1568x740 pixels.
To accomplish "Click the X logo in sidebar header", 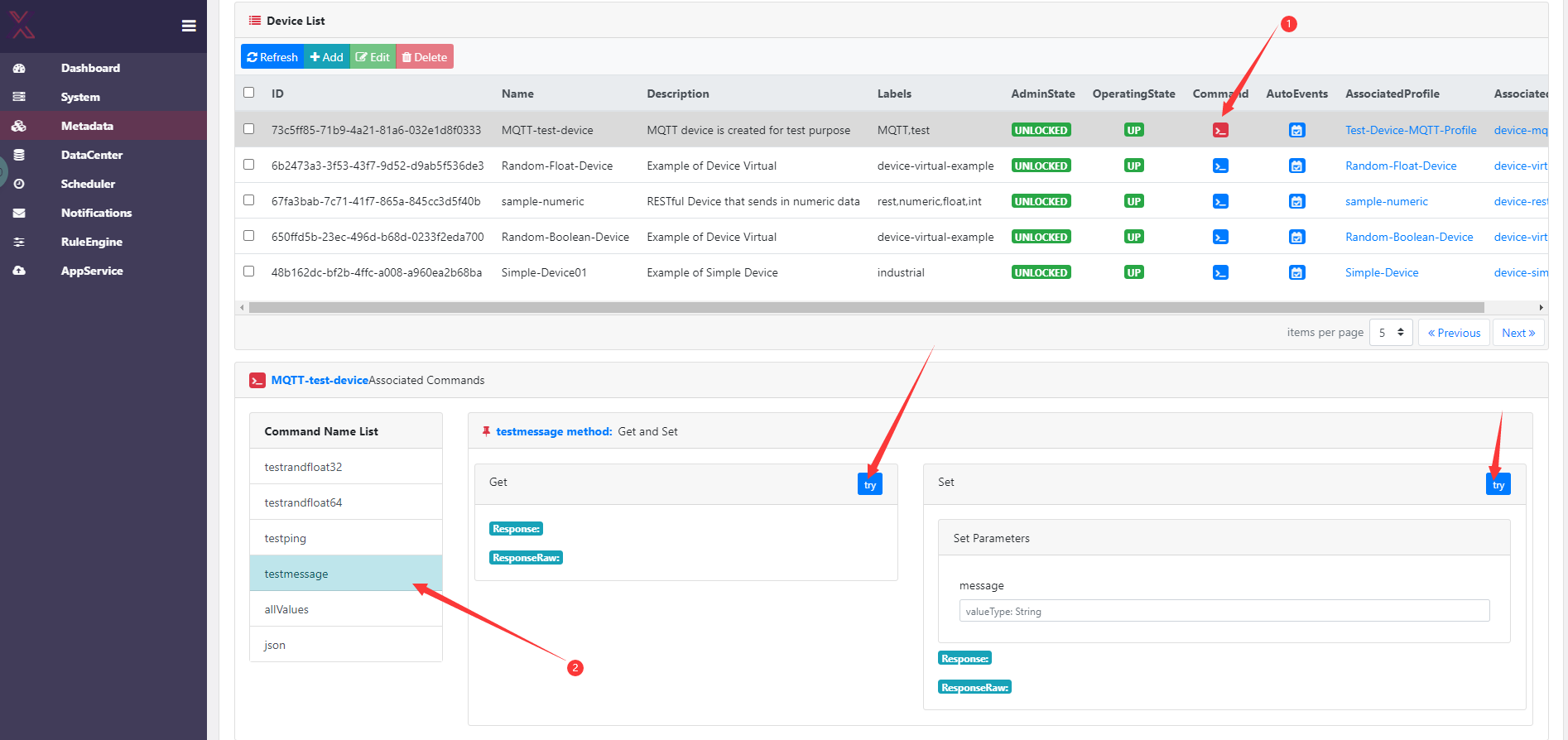I will tap(22, 25).
